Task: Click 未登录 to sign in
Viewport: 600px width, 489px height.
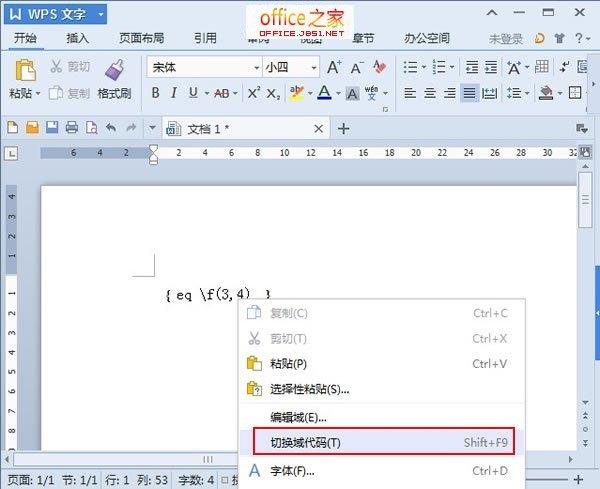Action: (x=505, y=39)
